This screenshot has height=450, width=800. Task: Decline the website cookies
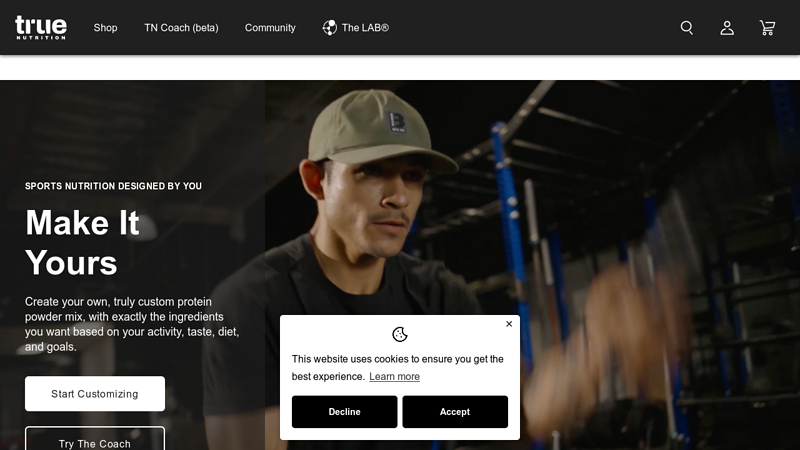click(x=344, y=412)
